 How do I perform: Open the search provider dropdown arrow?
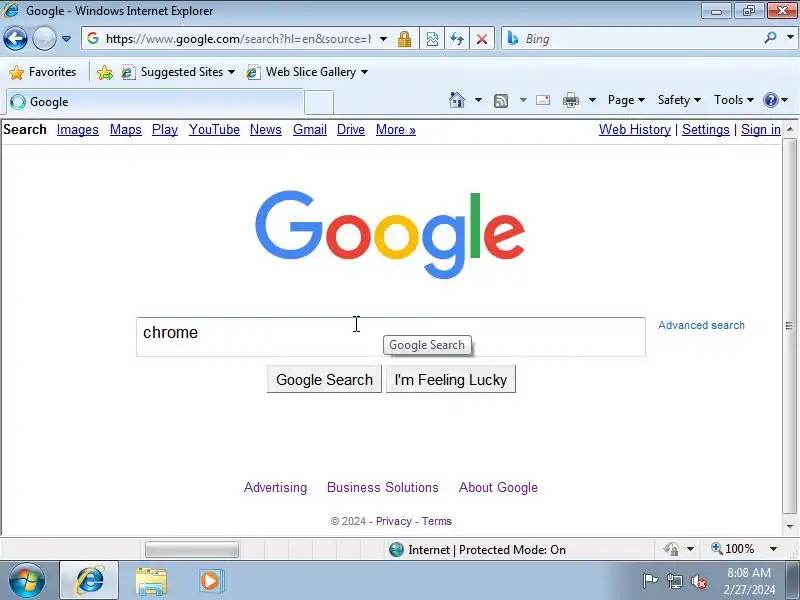point(790,38)
